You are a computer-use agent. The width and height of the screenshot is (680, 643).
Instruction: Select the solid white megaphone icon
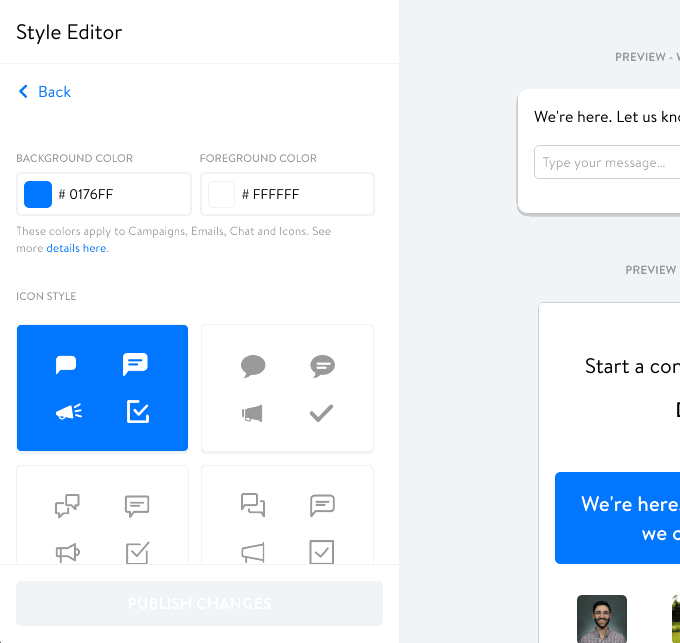pyautogui.click(x=69, y=412)
